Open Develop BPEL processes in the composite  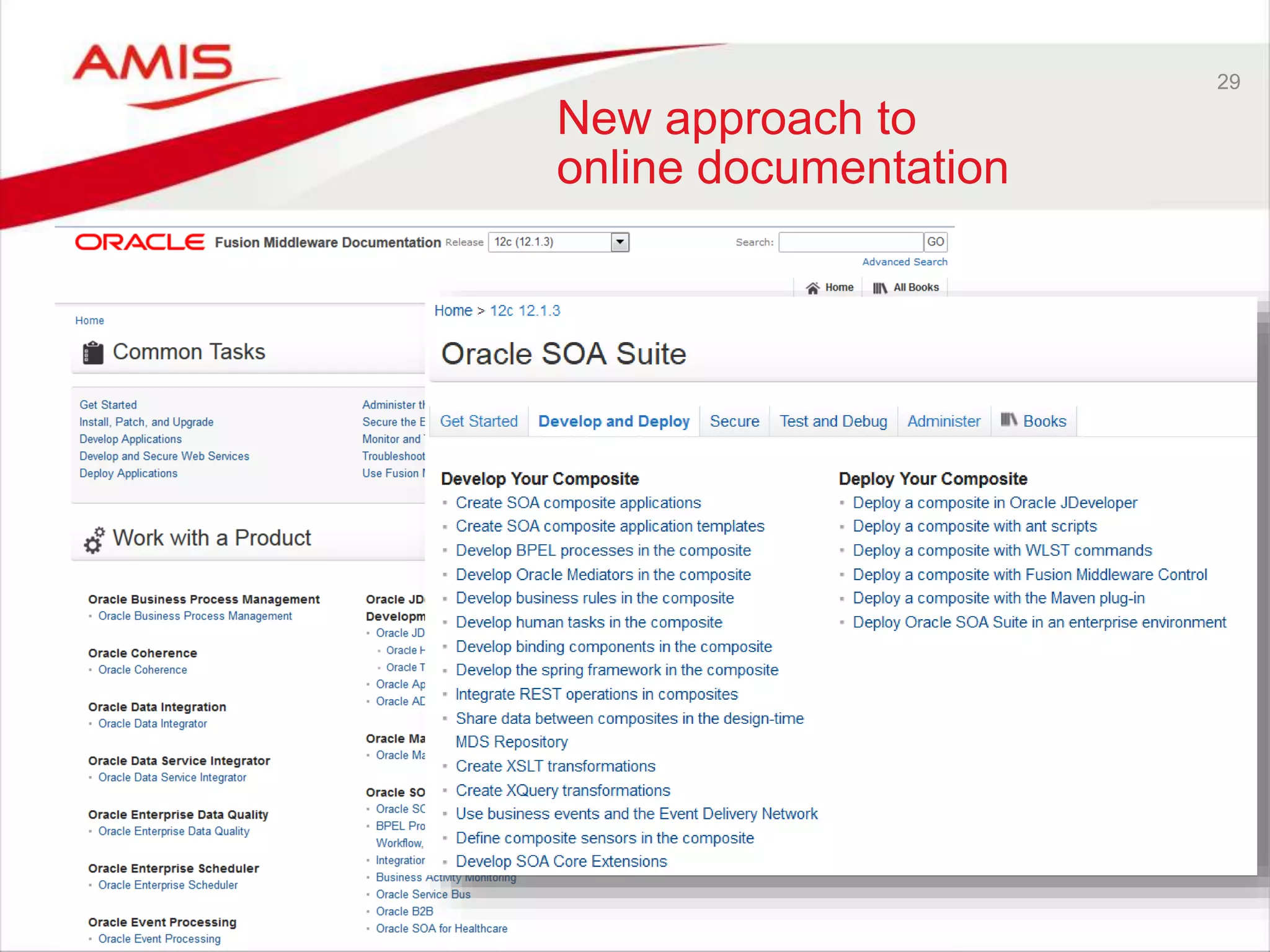(603, 550)
